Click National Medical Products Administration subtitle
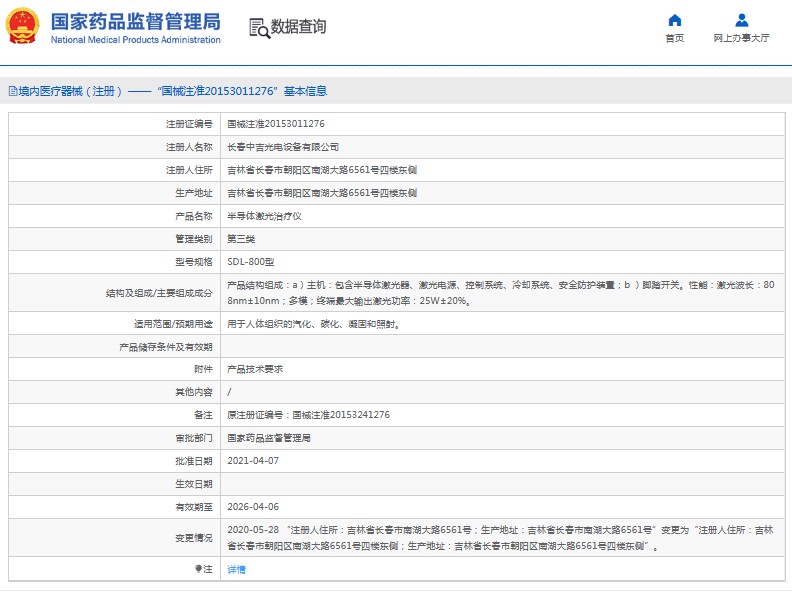 click(136, 39)
